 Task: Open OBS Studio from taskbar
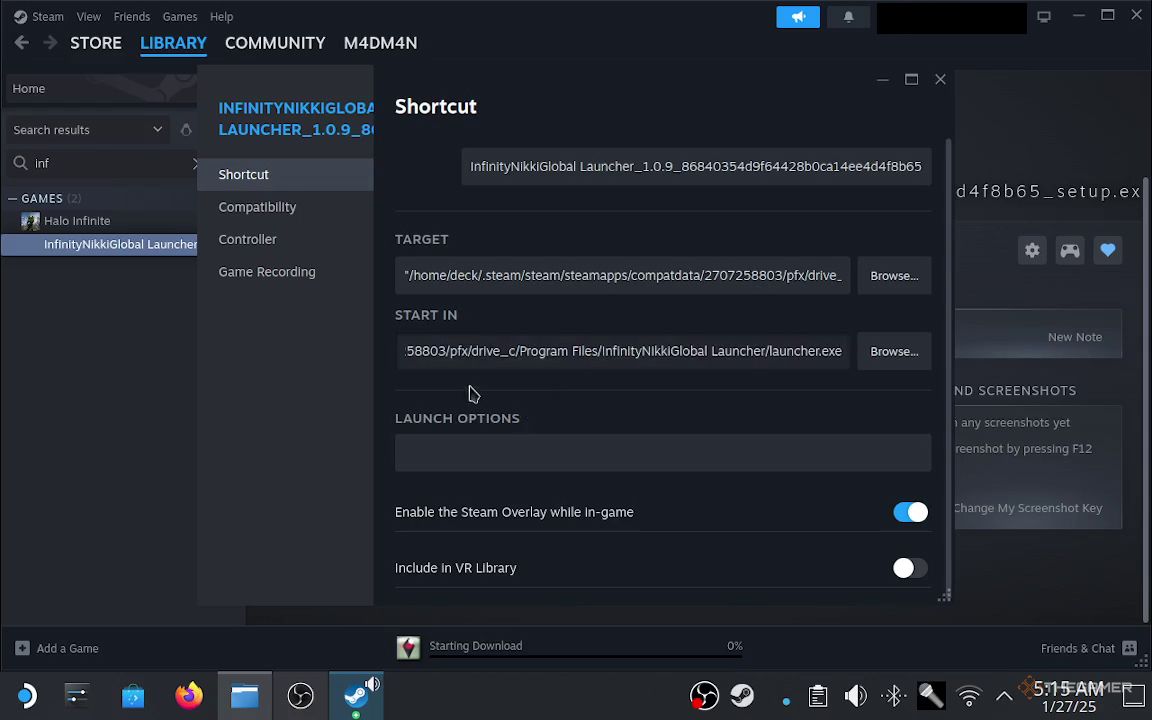click(300, 695)
